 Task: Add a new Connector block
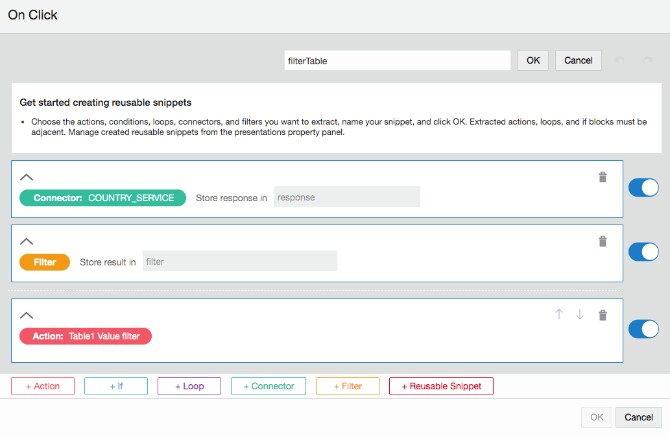tap(268, 386)
